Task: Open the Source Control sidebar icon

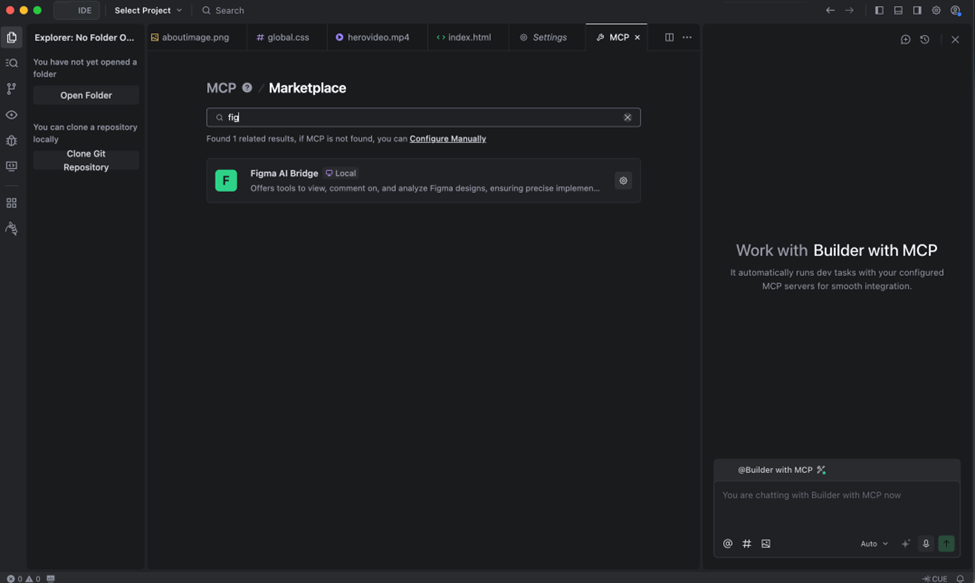Action: [12, 89]
